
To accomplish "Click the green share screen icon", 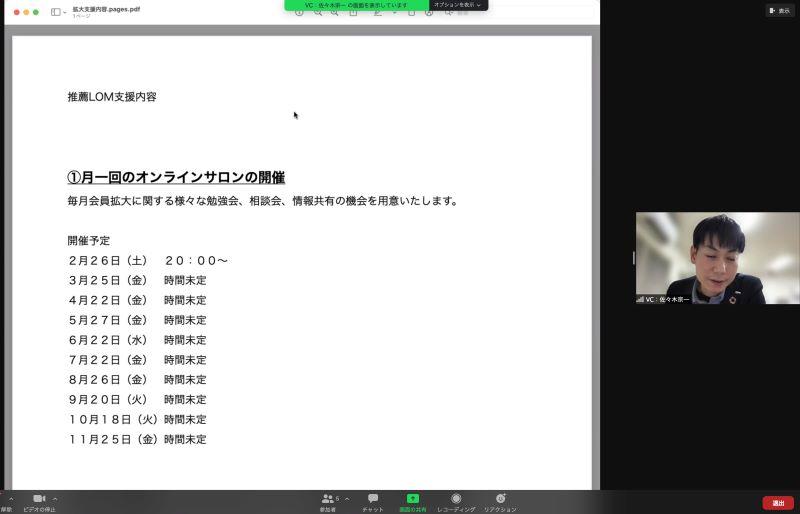I will (412, 498).
